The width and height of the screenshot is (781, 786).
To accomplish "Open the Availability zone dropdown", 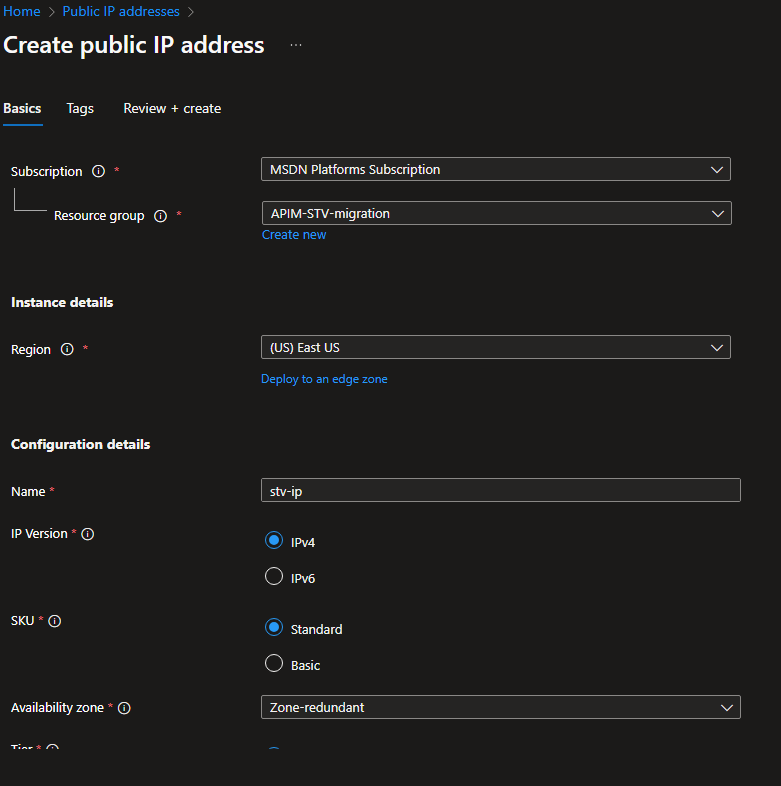I will point(501,707).
